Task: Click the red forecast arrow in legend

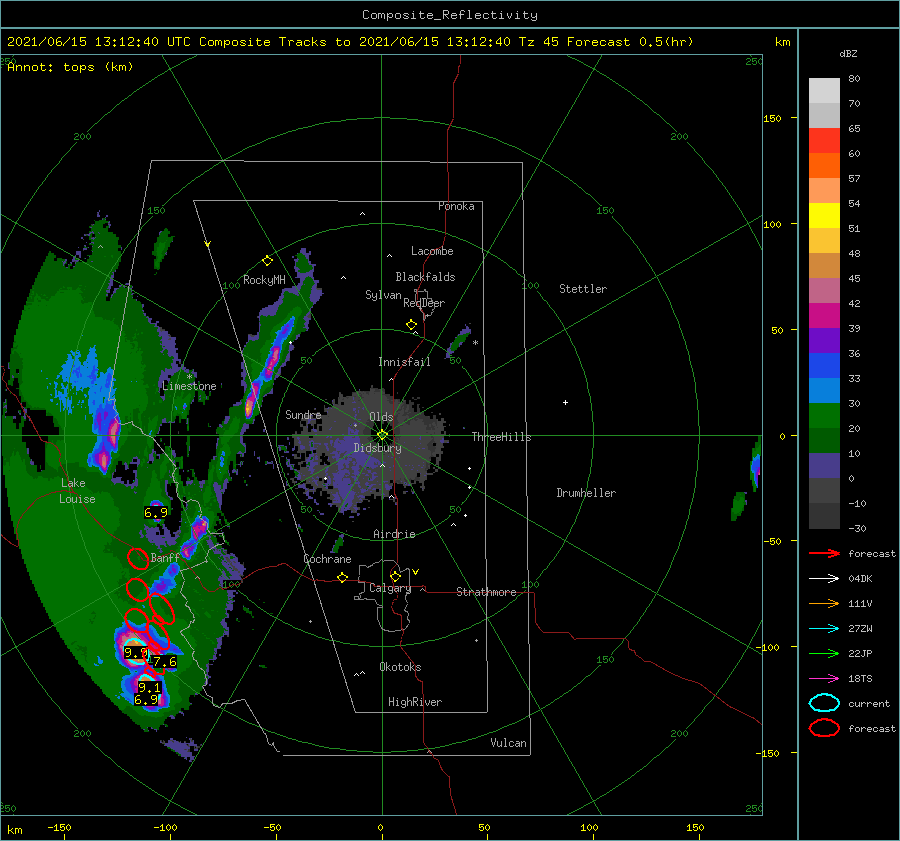Action: [x=824, y=553]
